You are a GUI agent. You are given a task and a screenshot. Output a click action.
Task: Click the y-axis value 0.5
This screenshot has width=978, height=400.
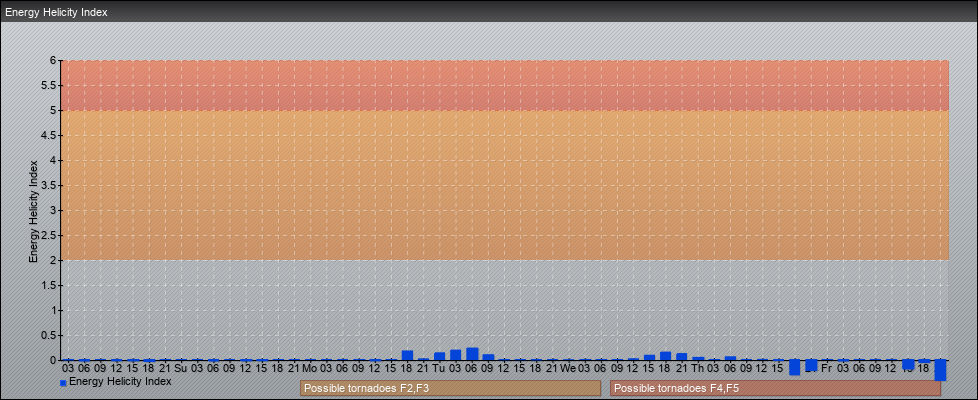(49, 335)
